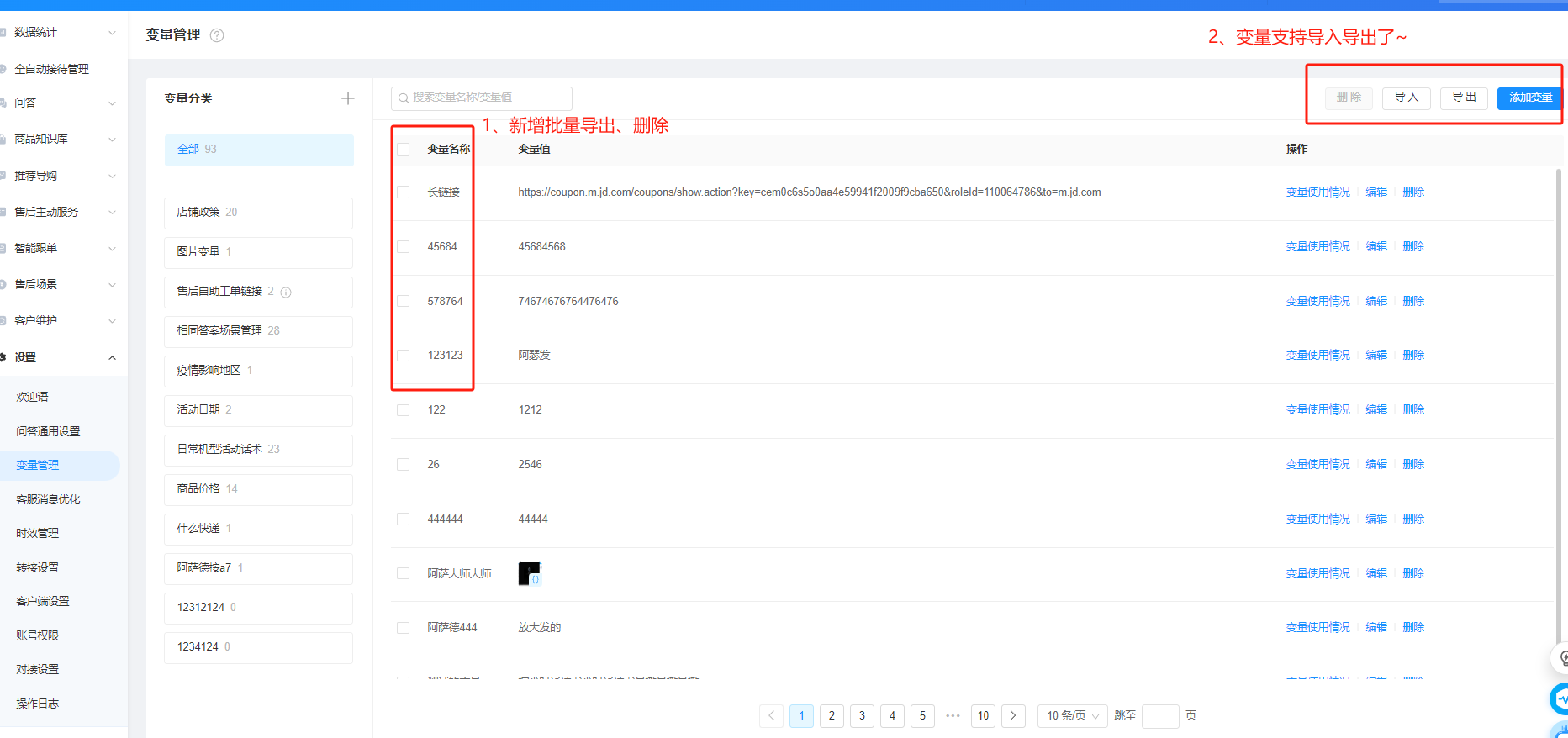Check the 长链接 row checkbox

[404, 192]
